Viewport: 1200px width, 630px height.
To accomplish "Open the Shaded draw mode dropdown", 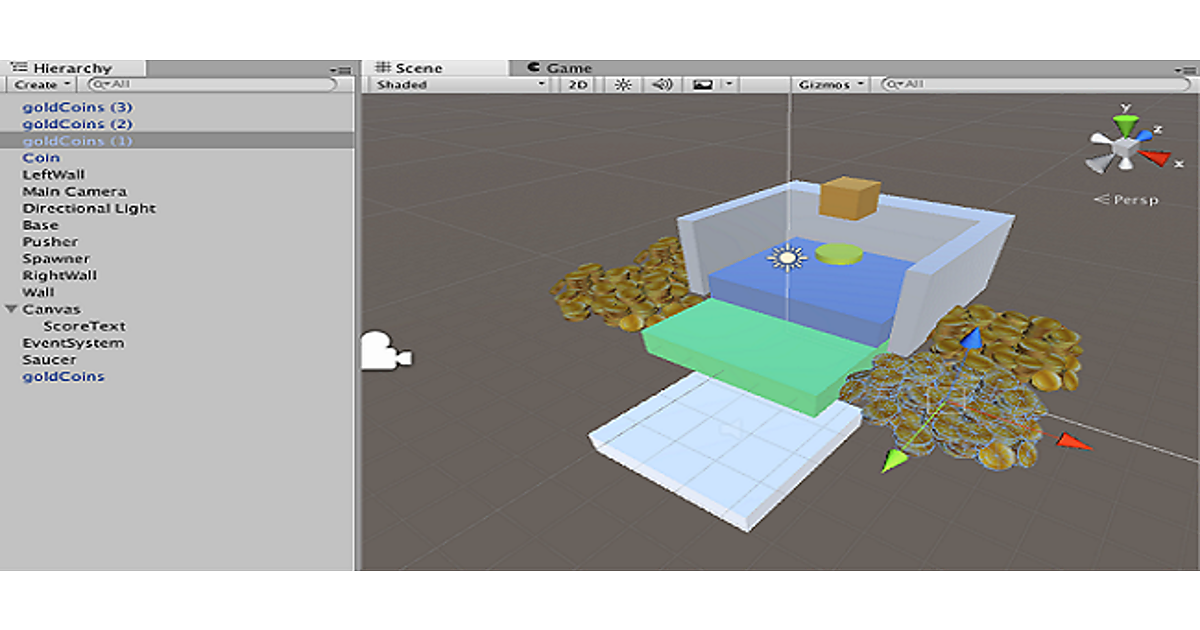I will click(x=461, y=85).
